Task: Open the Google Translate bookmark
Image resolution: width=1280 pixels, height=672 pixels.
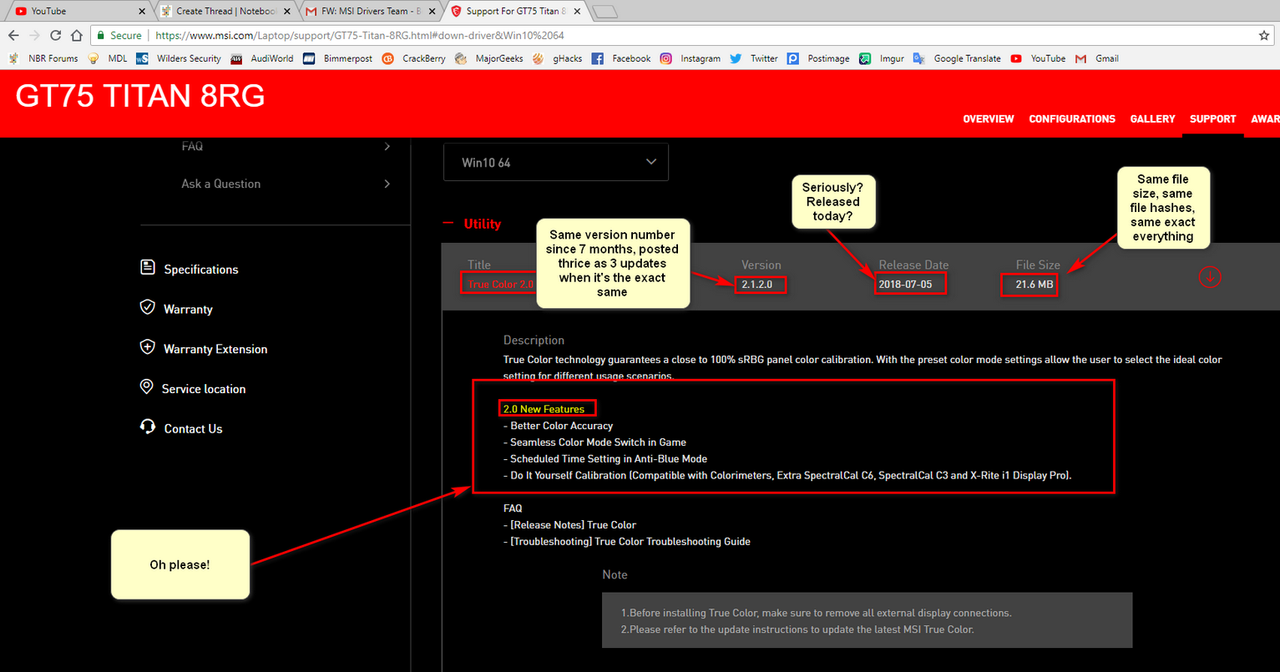Action: pyautogui.click(x=958, y=59)
